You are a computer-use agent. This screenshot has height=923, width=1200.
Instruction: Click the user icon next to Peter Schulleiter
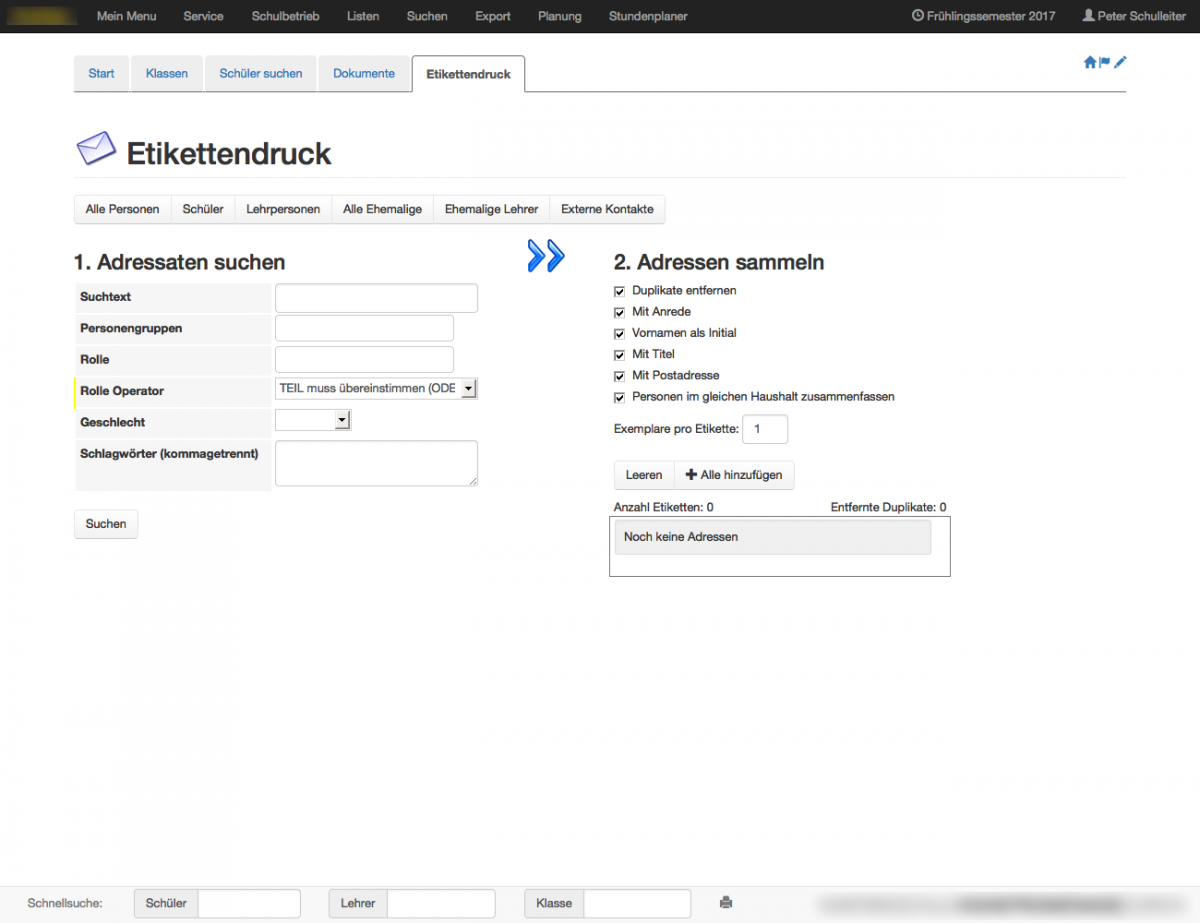[x=1088, y=16]
